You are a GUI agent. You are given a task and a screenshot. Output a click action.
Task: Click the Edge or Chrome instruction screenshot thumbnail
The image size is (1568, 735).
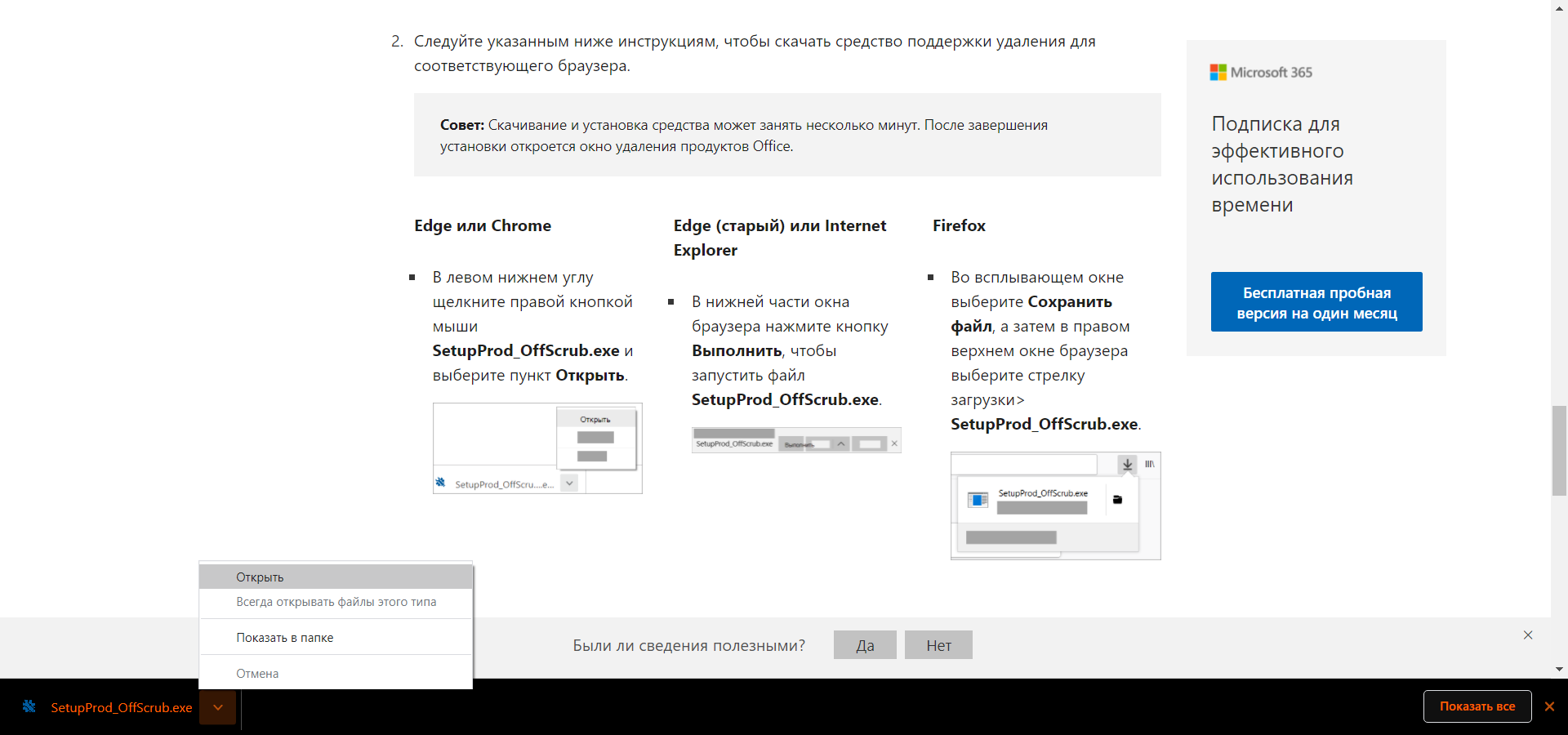coord(537,448)
